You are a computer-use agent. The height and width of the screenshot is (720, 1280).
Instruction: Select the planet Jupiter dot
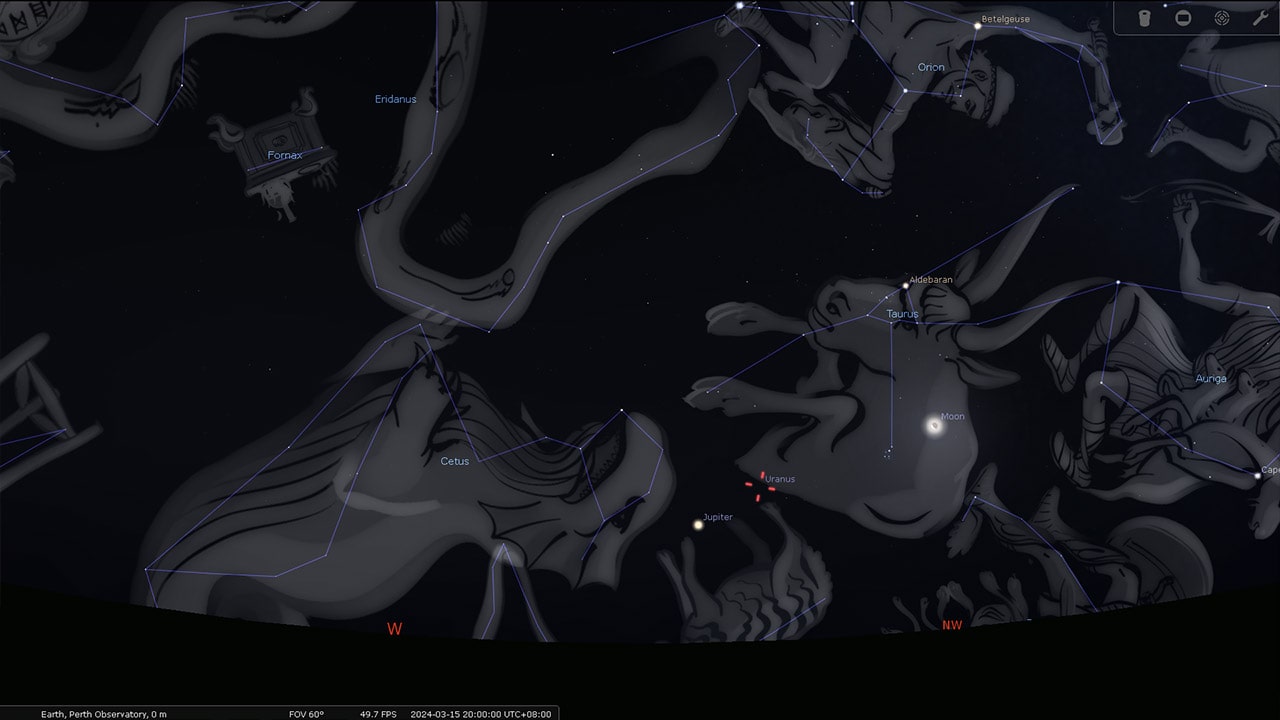point(698,524)
